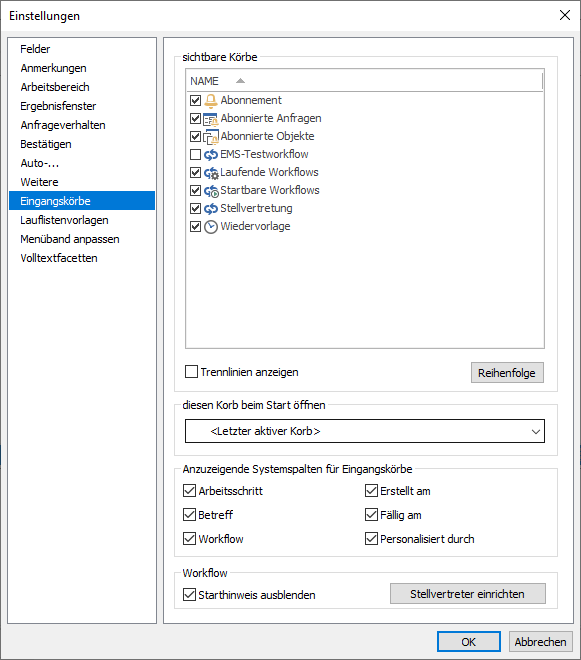Click the Stellvertretung workflow icon
This screenshot has height=660, width=581.
coord(211,209)
